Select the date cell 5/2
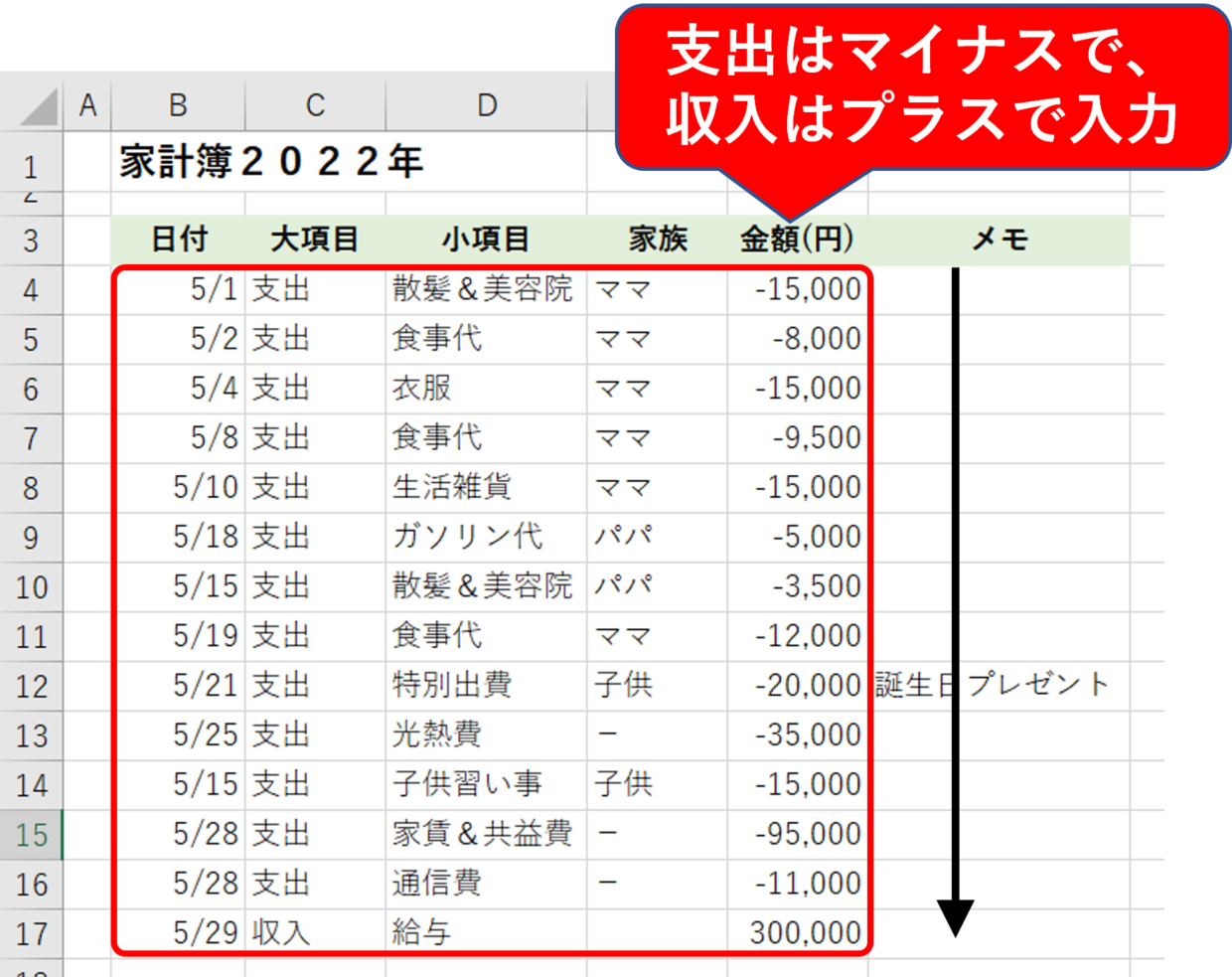Image resolution: width=1232 pixels, height=977 pixels. (x=179, y=339)
